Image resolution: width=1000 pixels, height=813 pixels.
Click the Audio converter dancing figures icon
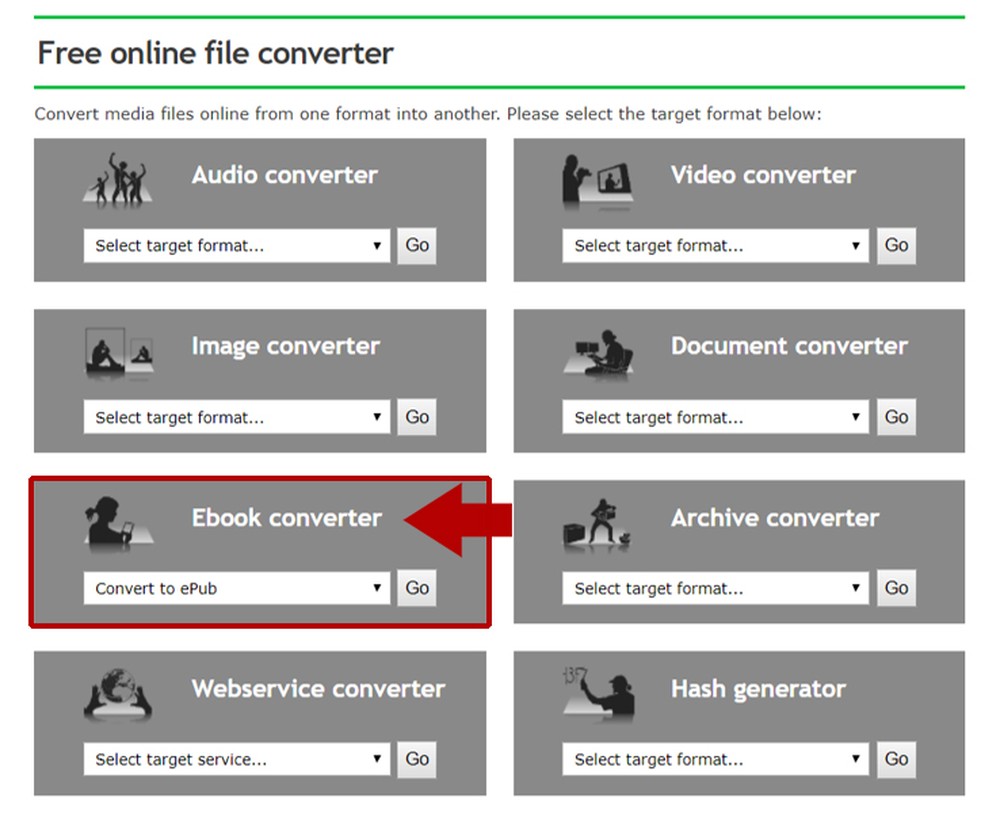tap(116, 181)
